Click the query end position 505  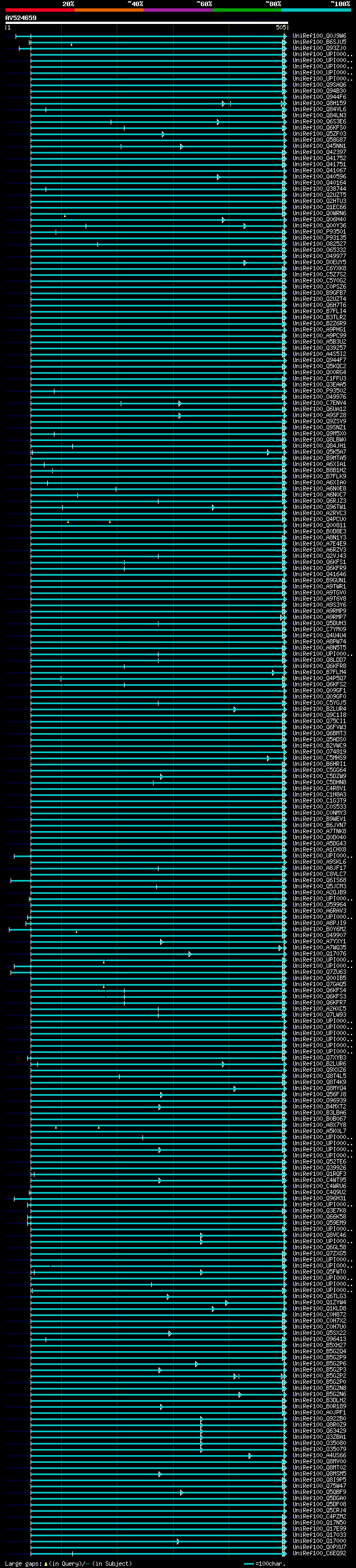(x=280, y=27)
